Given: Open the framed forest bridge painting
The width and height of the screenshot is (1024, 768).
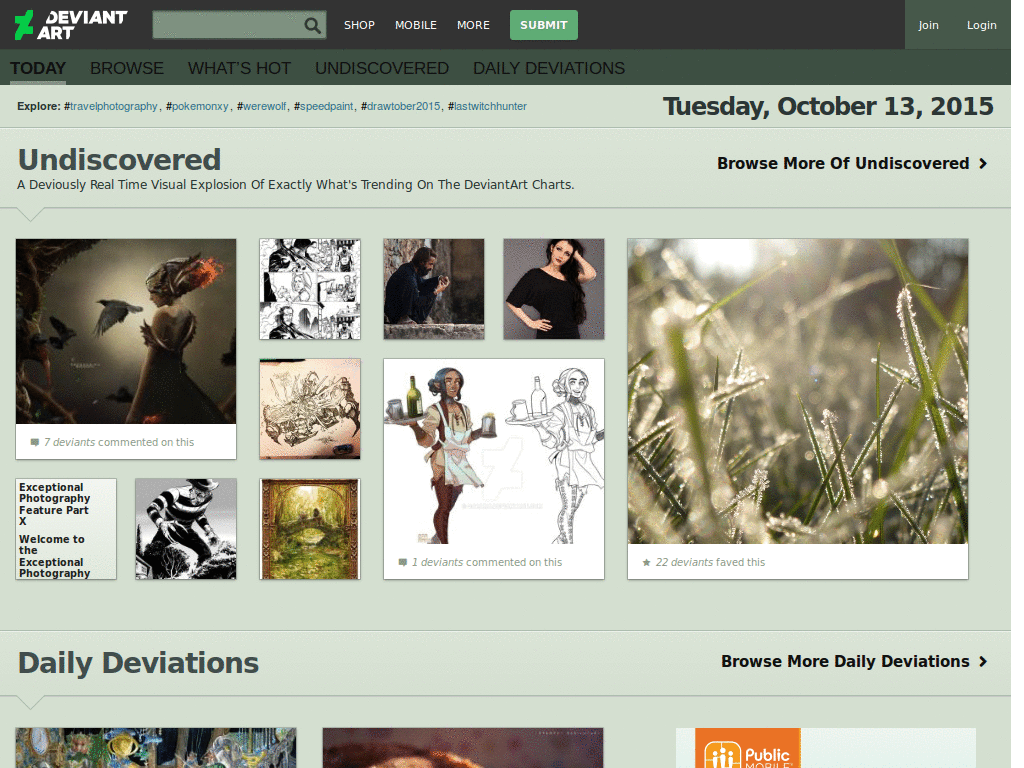Looking at the screenshot, I should pos(310,529).
